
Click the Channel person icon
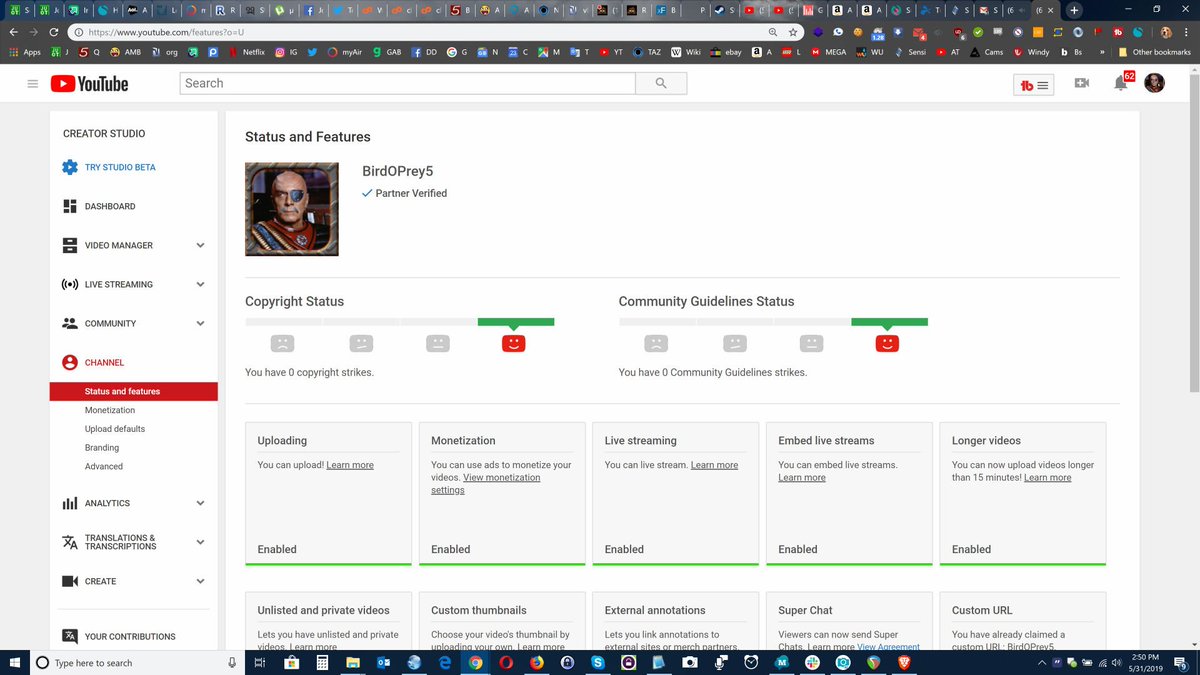[69, 362]
